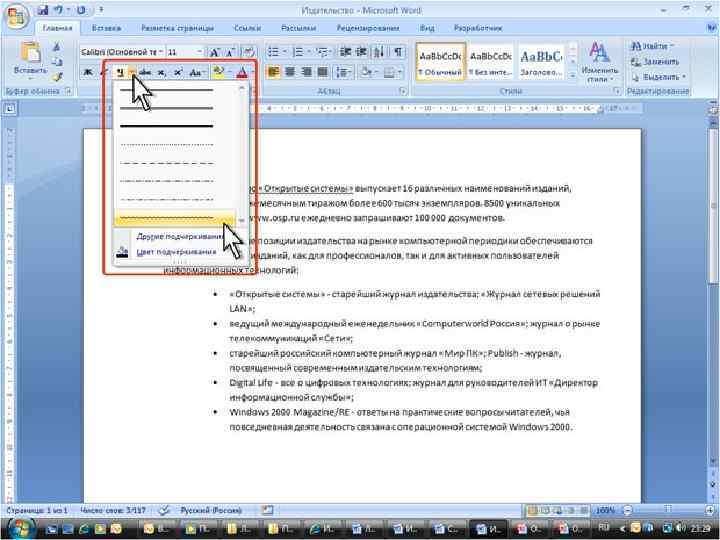Activate the Format Painter brush
The image size is (720, 540).
click(x=56, y=77)
